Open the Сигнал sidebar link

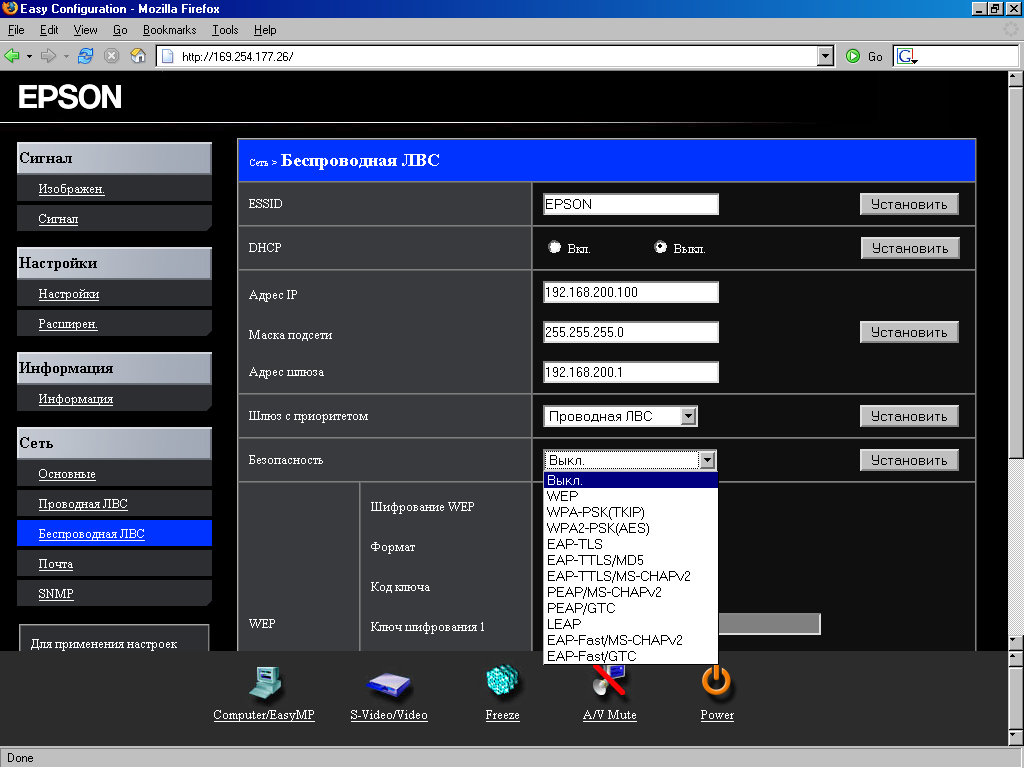[x=58, y=219]
